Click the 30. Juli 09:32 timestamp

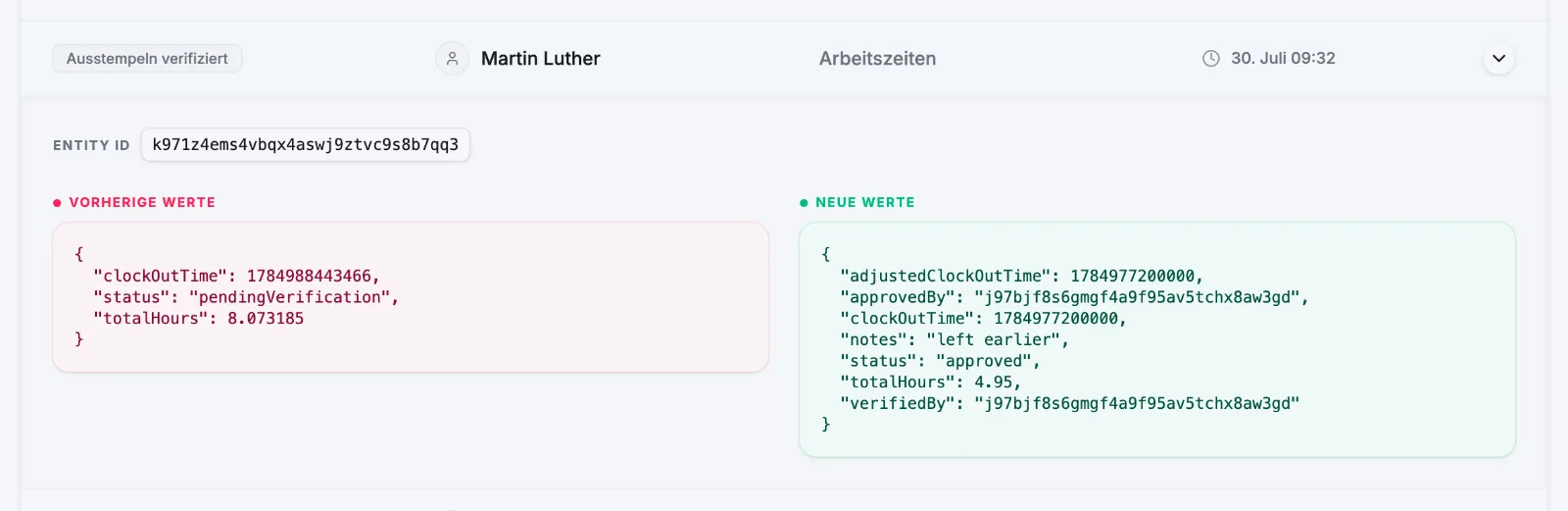coord(1283,59)
